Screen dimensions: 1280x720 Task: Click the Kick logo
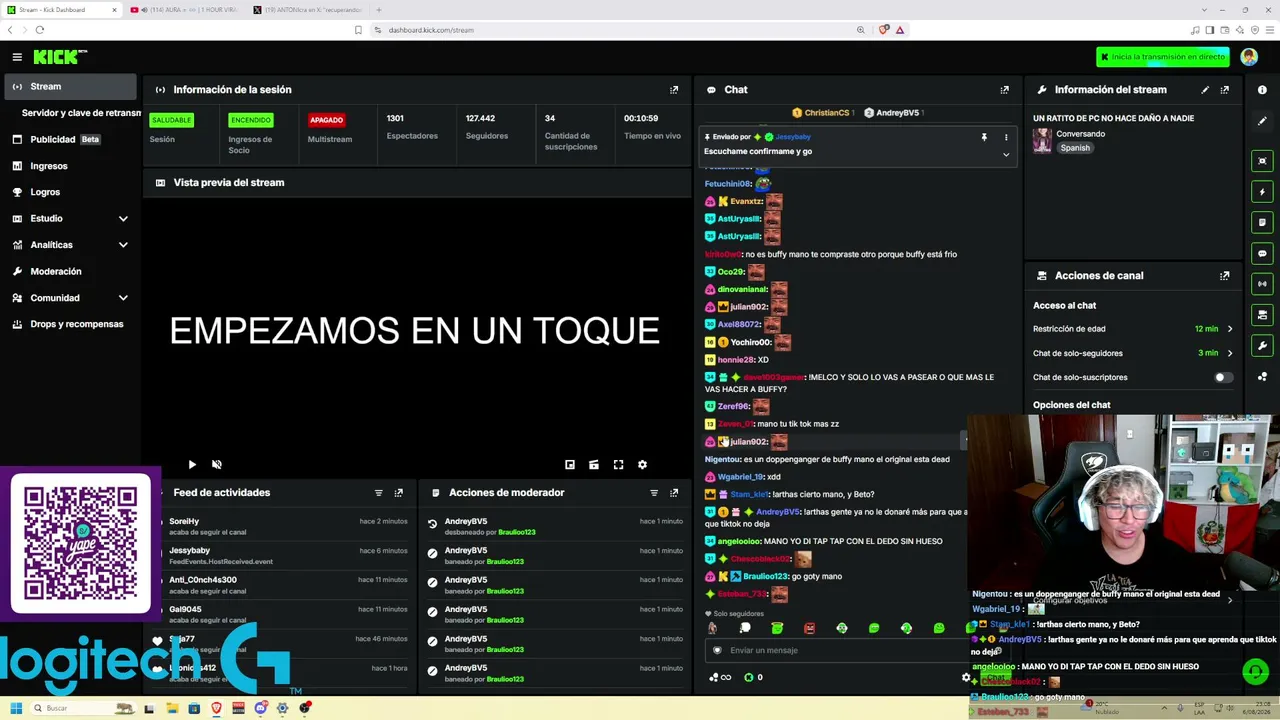(60, 57)
